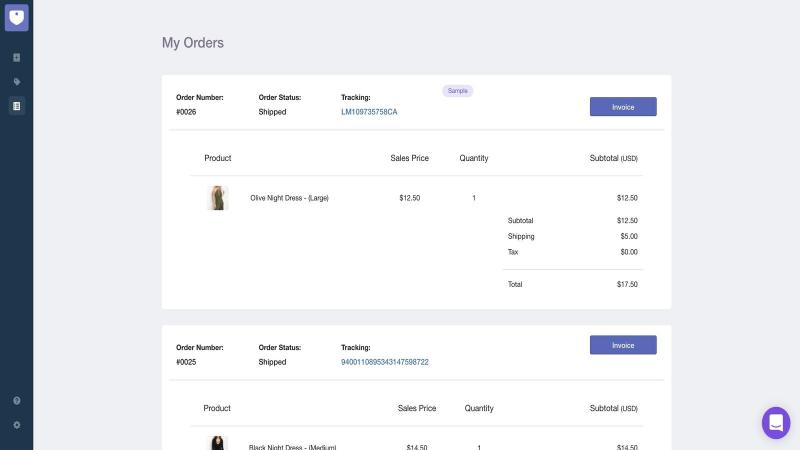
Task: View the Black Night Dress thumbnail
Action: pos(217,443)
